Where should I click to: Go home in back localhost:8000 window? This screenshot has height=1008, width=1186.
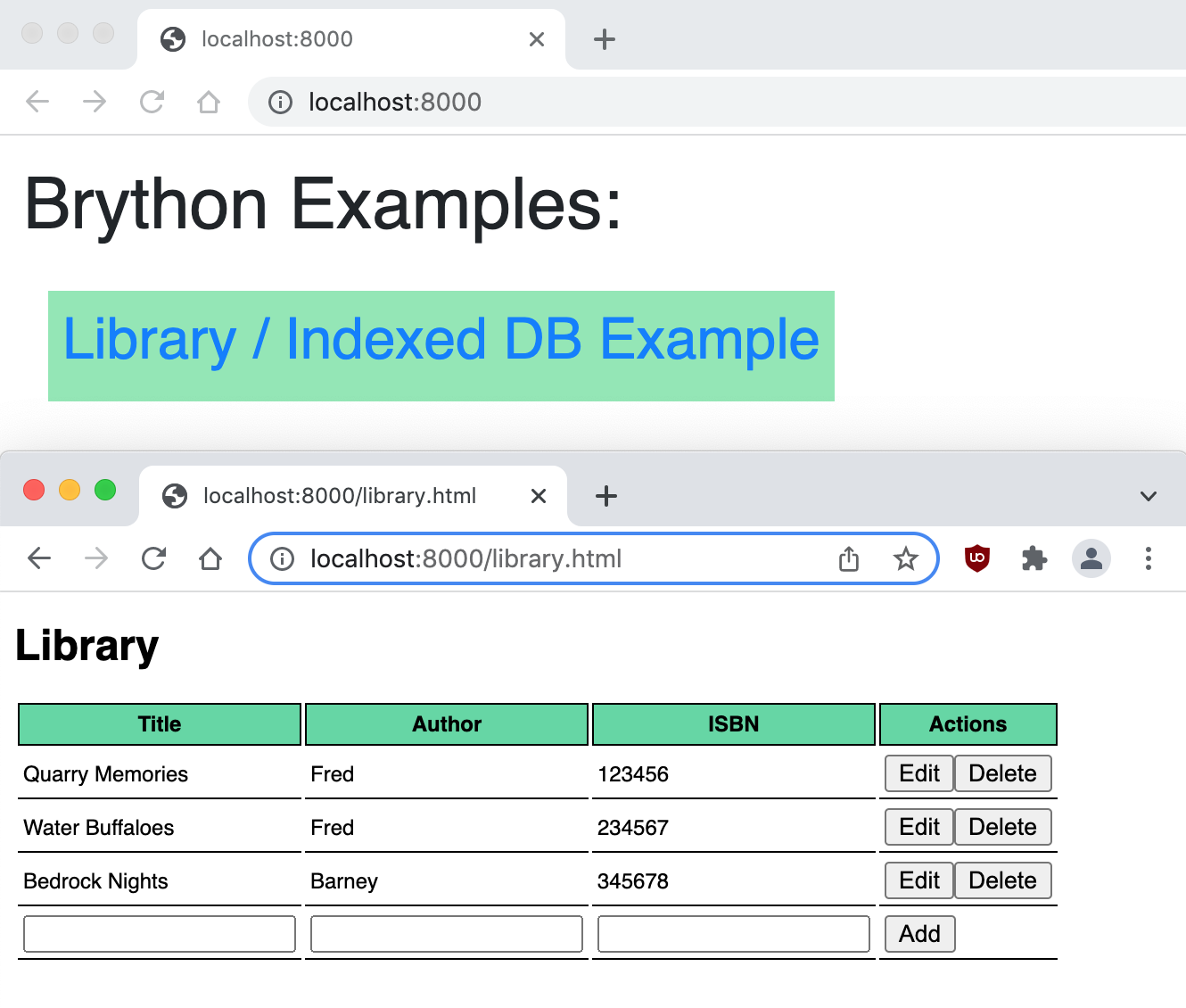click(209, 102)
